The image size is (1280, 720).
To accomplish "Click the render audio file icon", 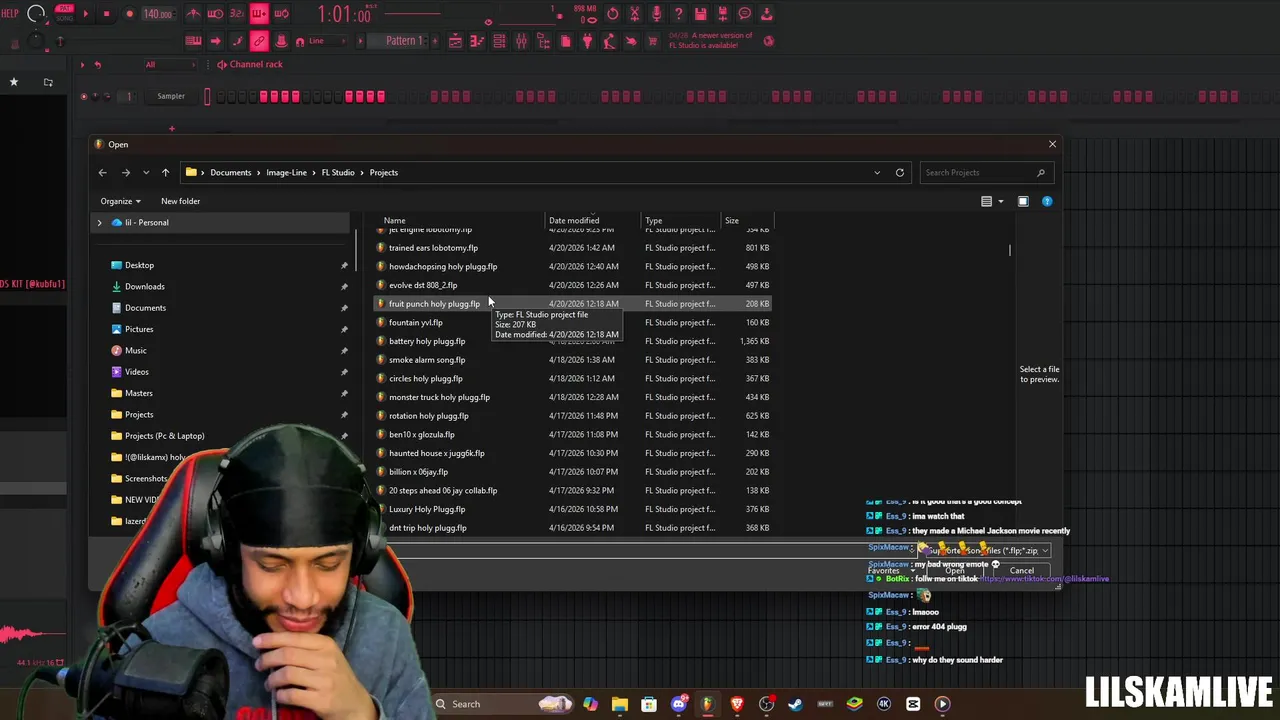I will [723, 14].
